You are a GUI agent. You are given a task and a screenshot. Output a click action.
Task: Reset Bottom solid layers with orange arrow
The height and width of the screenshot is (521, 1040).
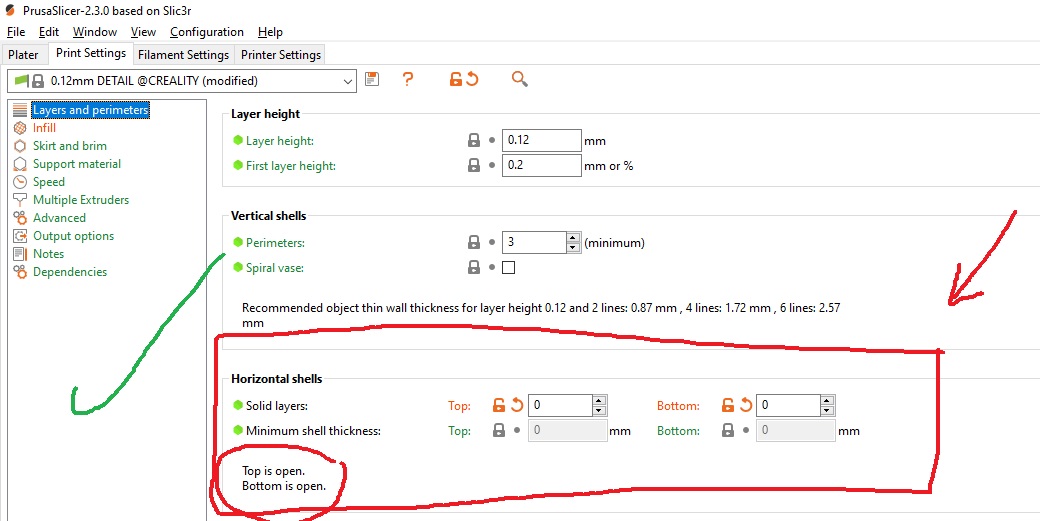[746, 405]
